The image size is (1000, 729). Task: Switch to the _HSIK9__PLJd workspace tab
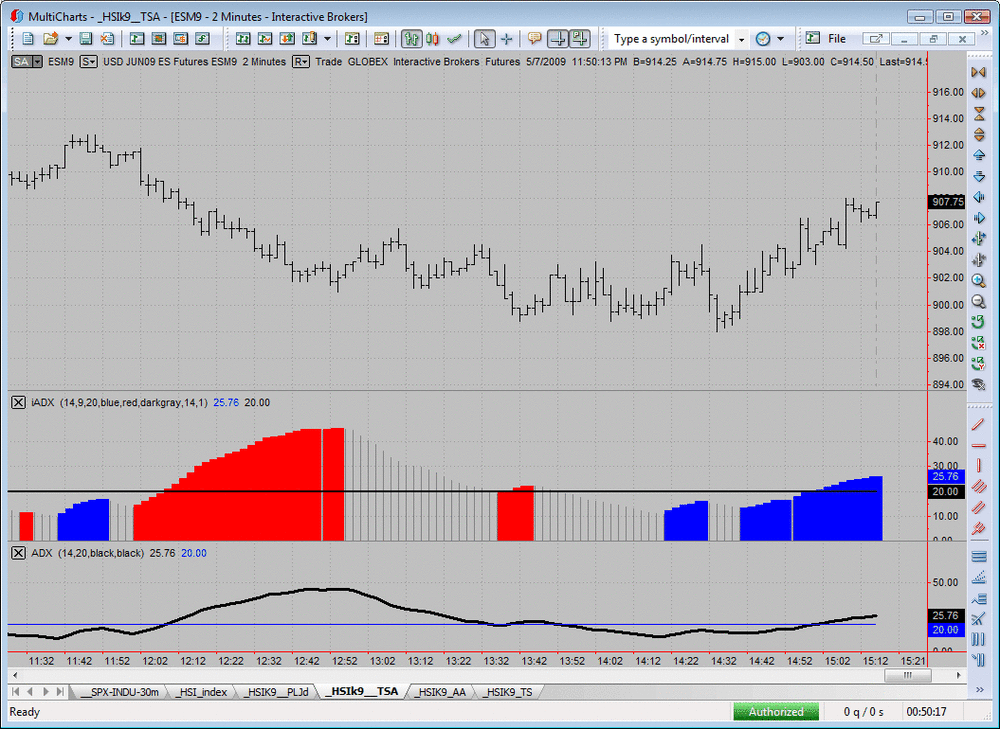click(x=276, y=692)
